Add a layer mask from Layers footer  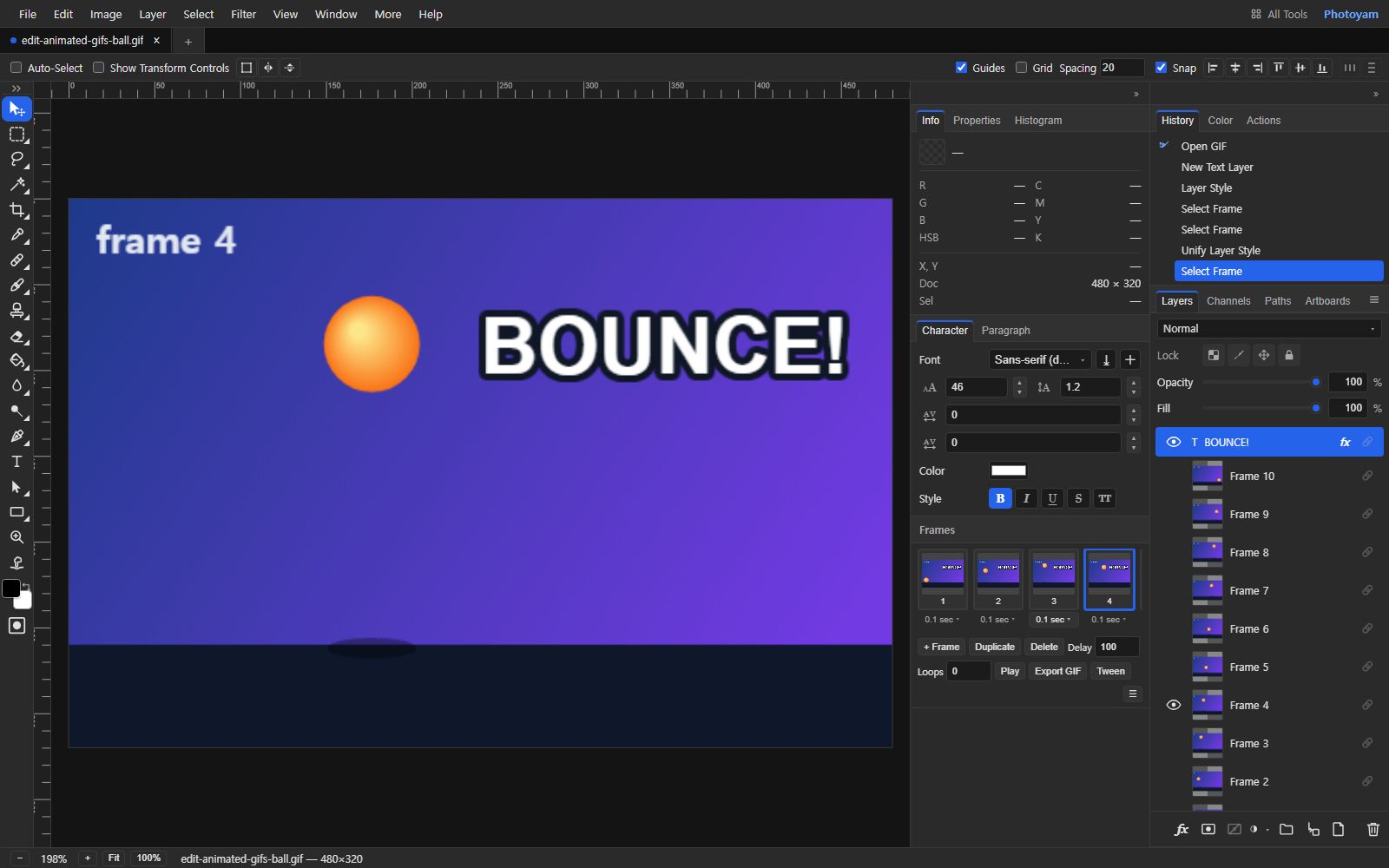click(1208, 830)
